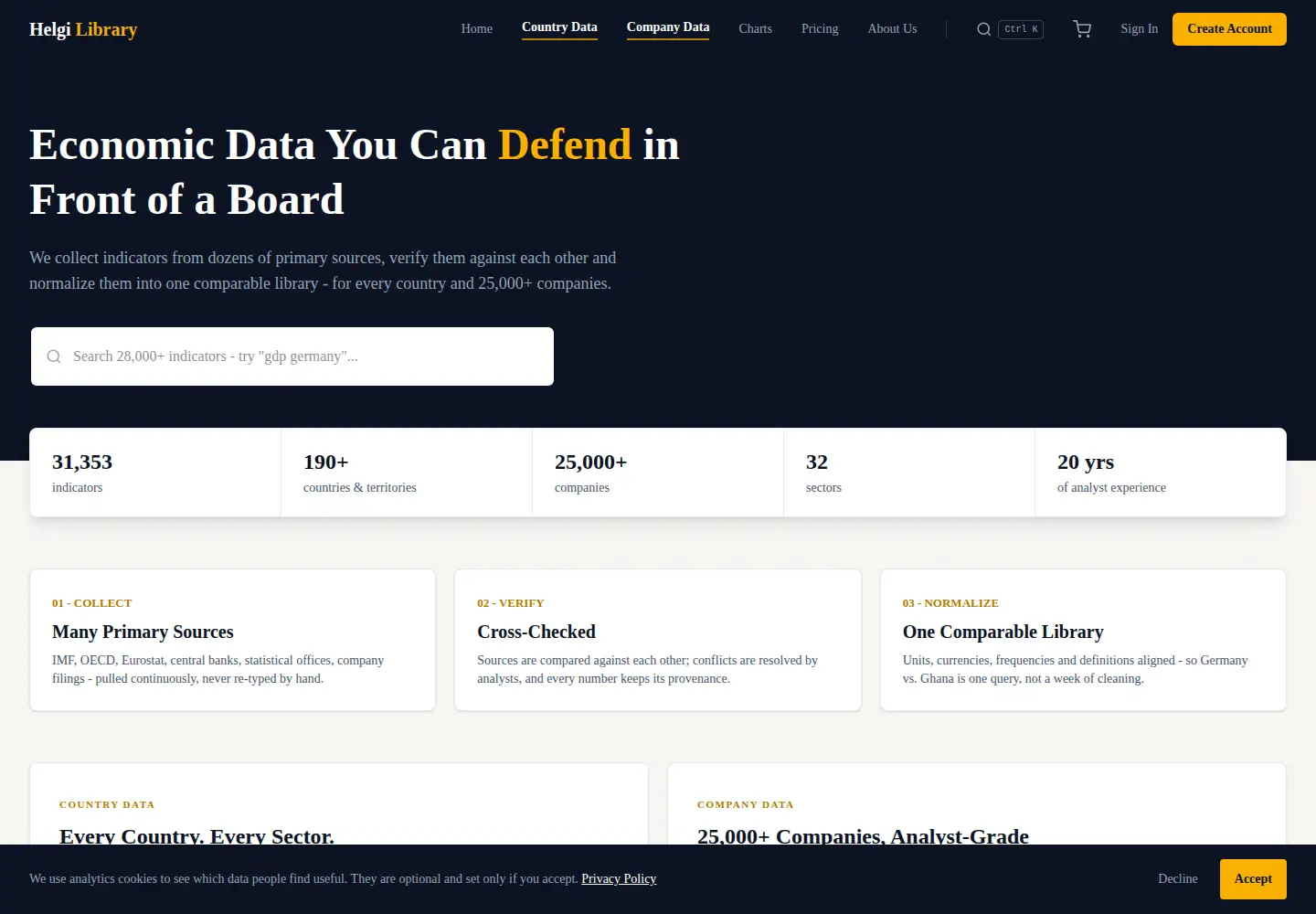1316x914 pixels.
Task: Click the 31,353 indicators stat
Action: 155,473
